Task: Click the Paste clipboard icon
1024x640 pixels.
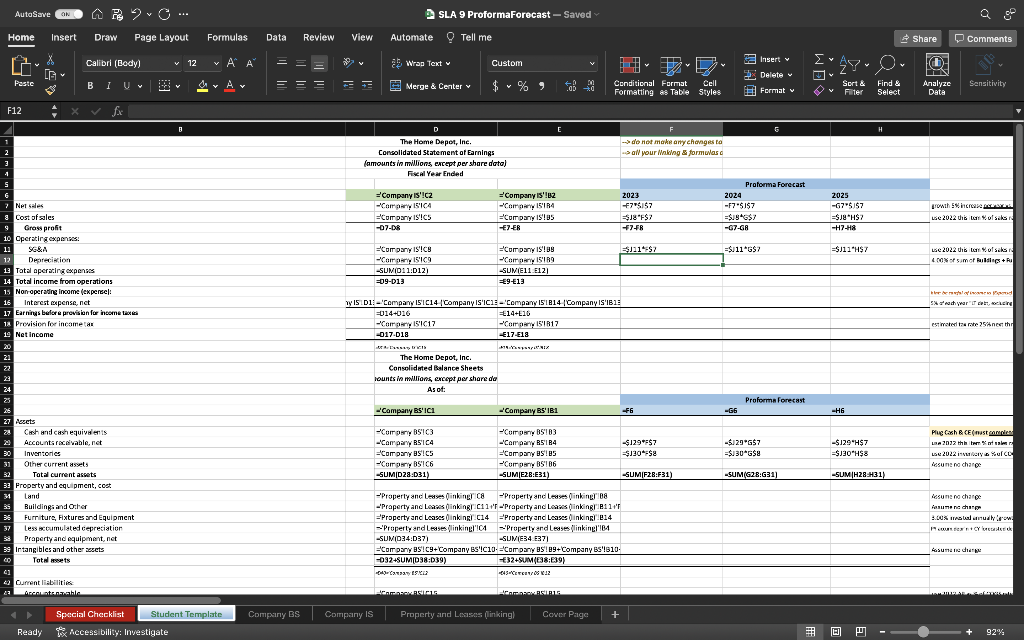Action: 22,67
